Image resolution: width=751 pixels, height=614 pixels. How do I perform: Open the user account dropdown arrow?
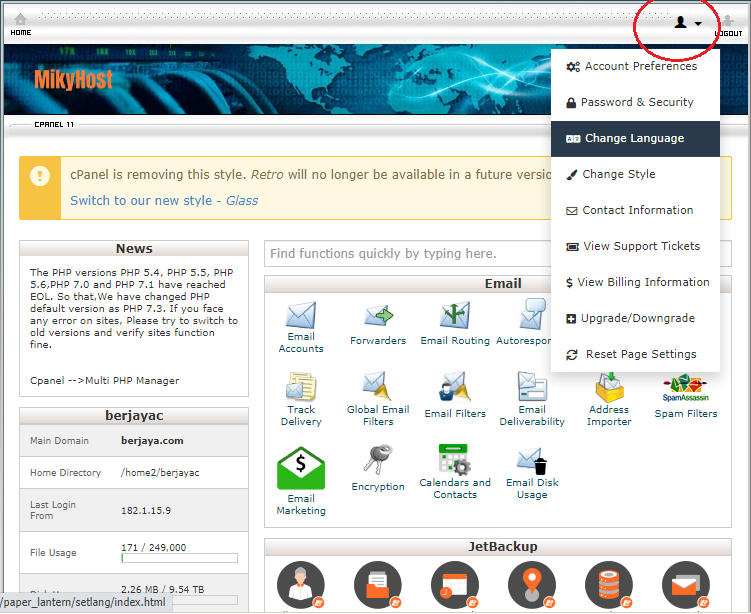click(698, 23)
